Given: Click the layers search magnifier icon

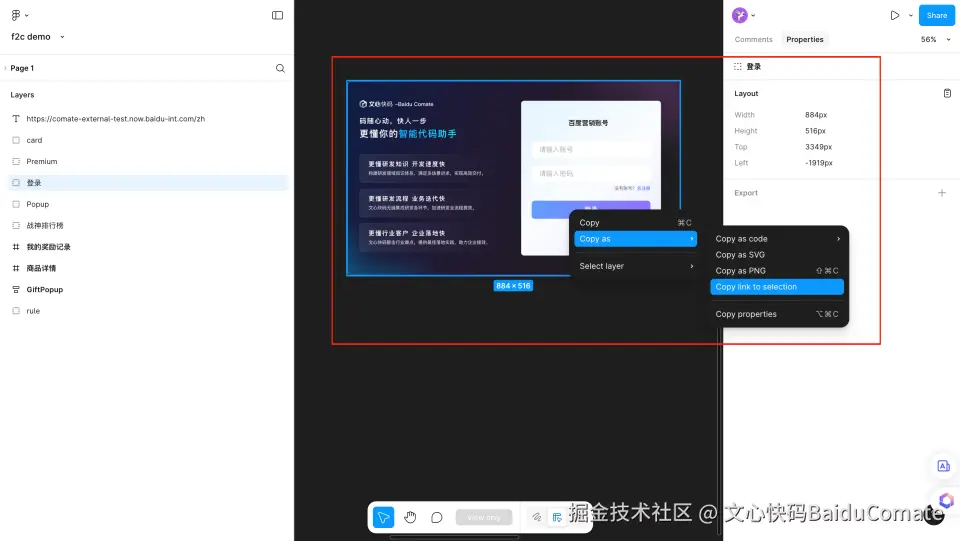Looking at the screenshot, I should (x=280, y=69).
